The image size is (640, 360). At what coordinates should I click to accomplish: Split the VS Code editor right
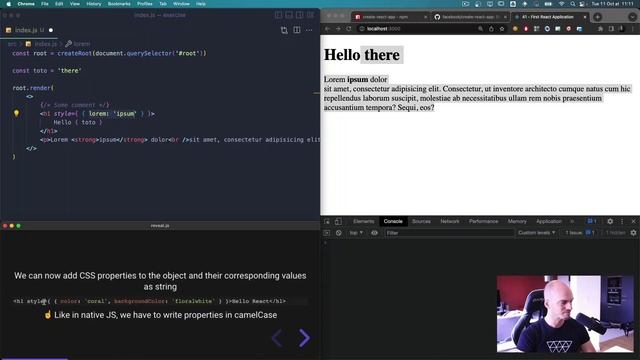[297, 30]
